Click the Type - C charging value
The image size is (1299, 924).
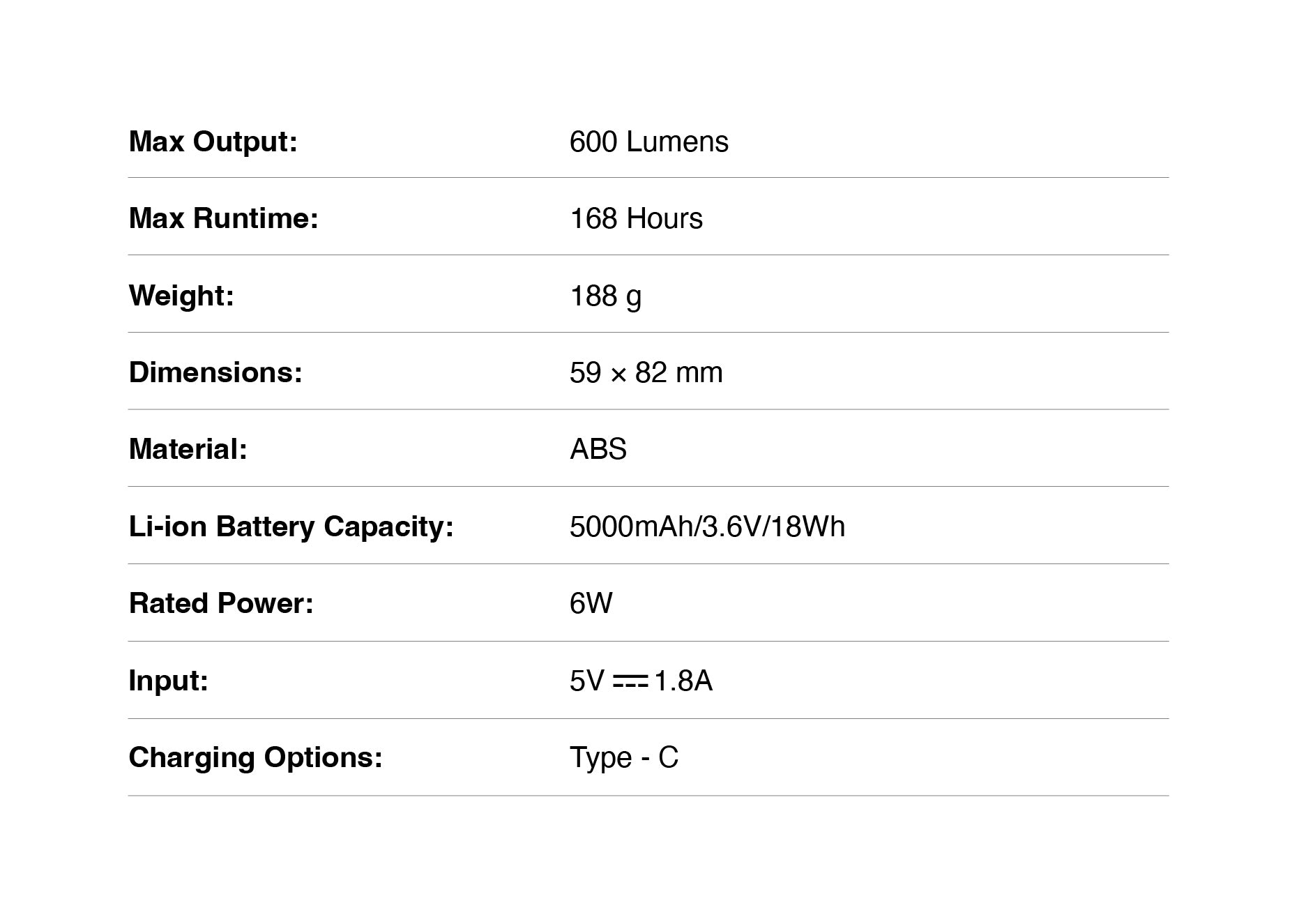[x=624, y=757]
